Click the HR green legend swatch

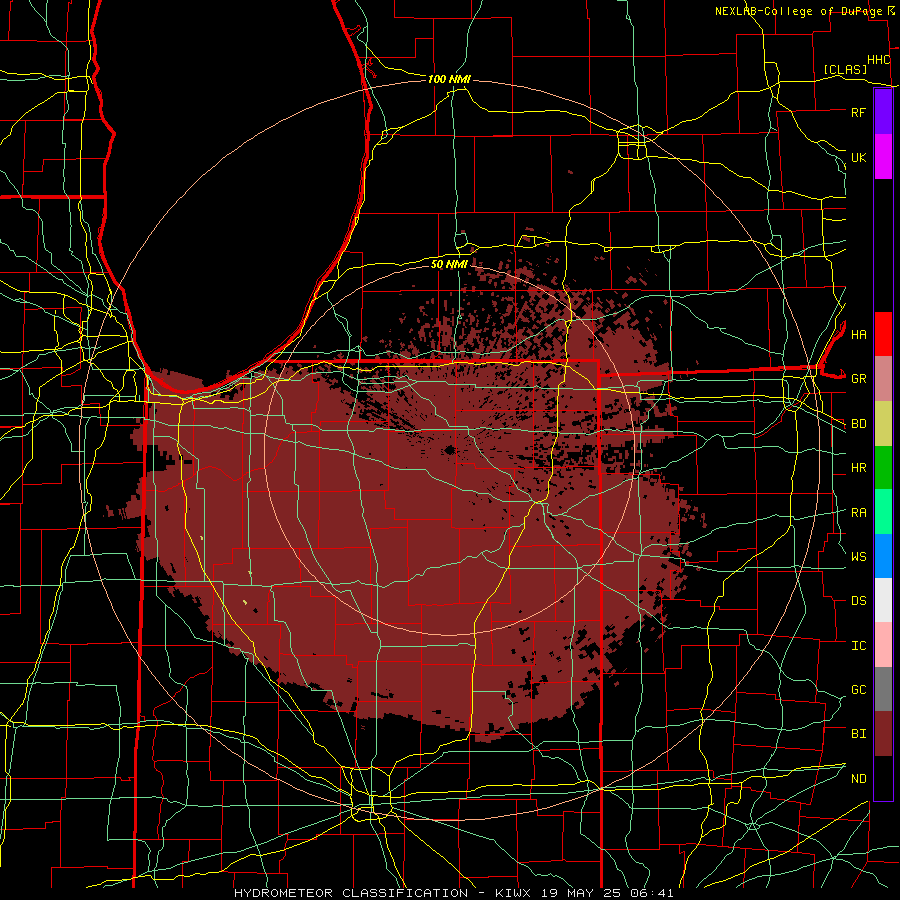(x=883, y=468)
